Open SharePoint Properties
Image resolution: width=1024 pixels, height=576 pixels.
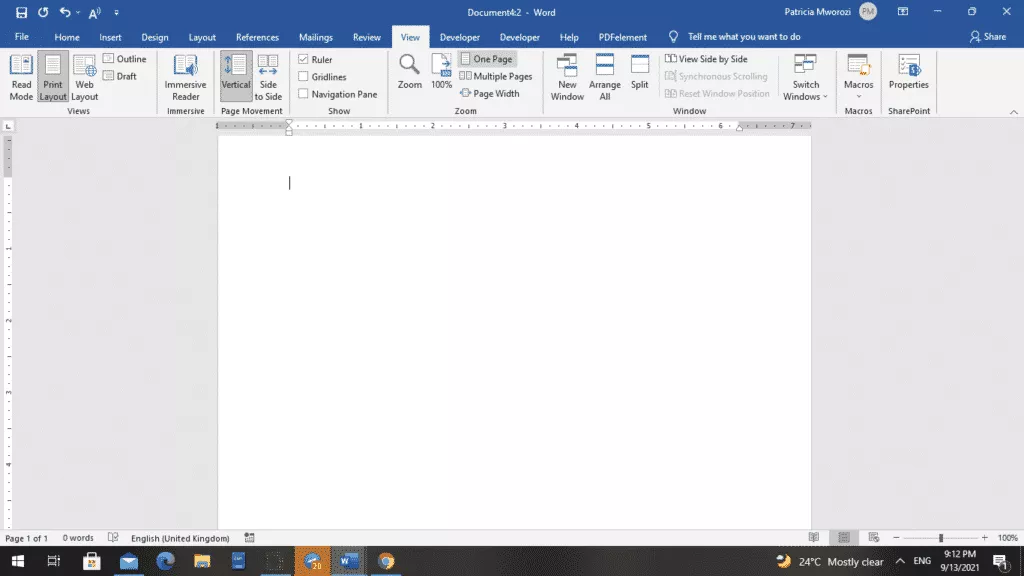(x=908, y=72)
